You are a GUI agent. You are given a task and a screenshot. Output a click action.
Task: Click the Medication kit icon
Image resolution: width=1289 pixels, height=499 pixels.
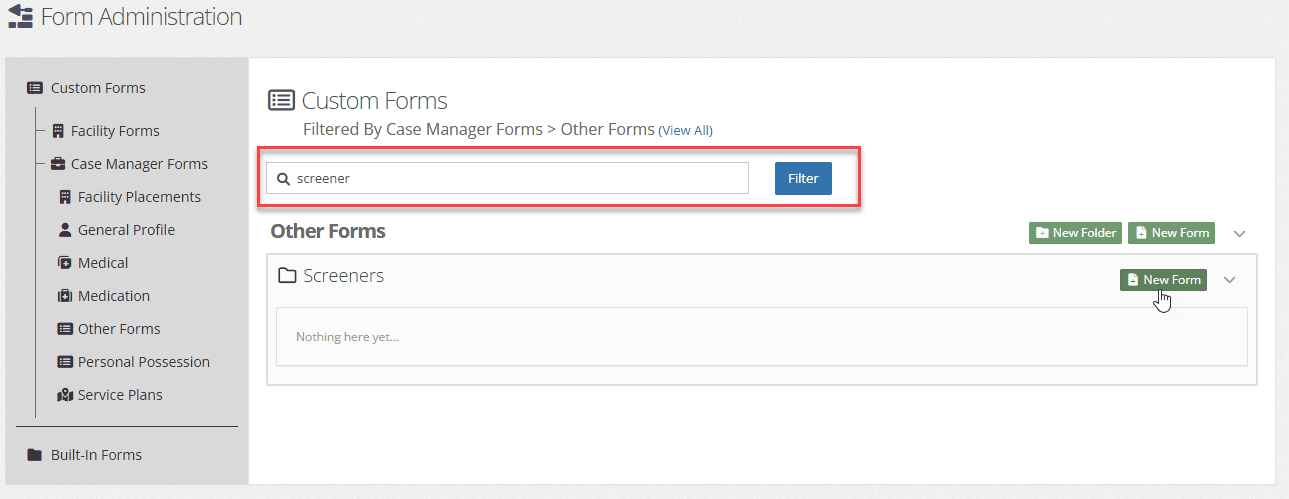[x=65, y=296]
